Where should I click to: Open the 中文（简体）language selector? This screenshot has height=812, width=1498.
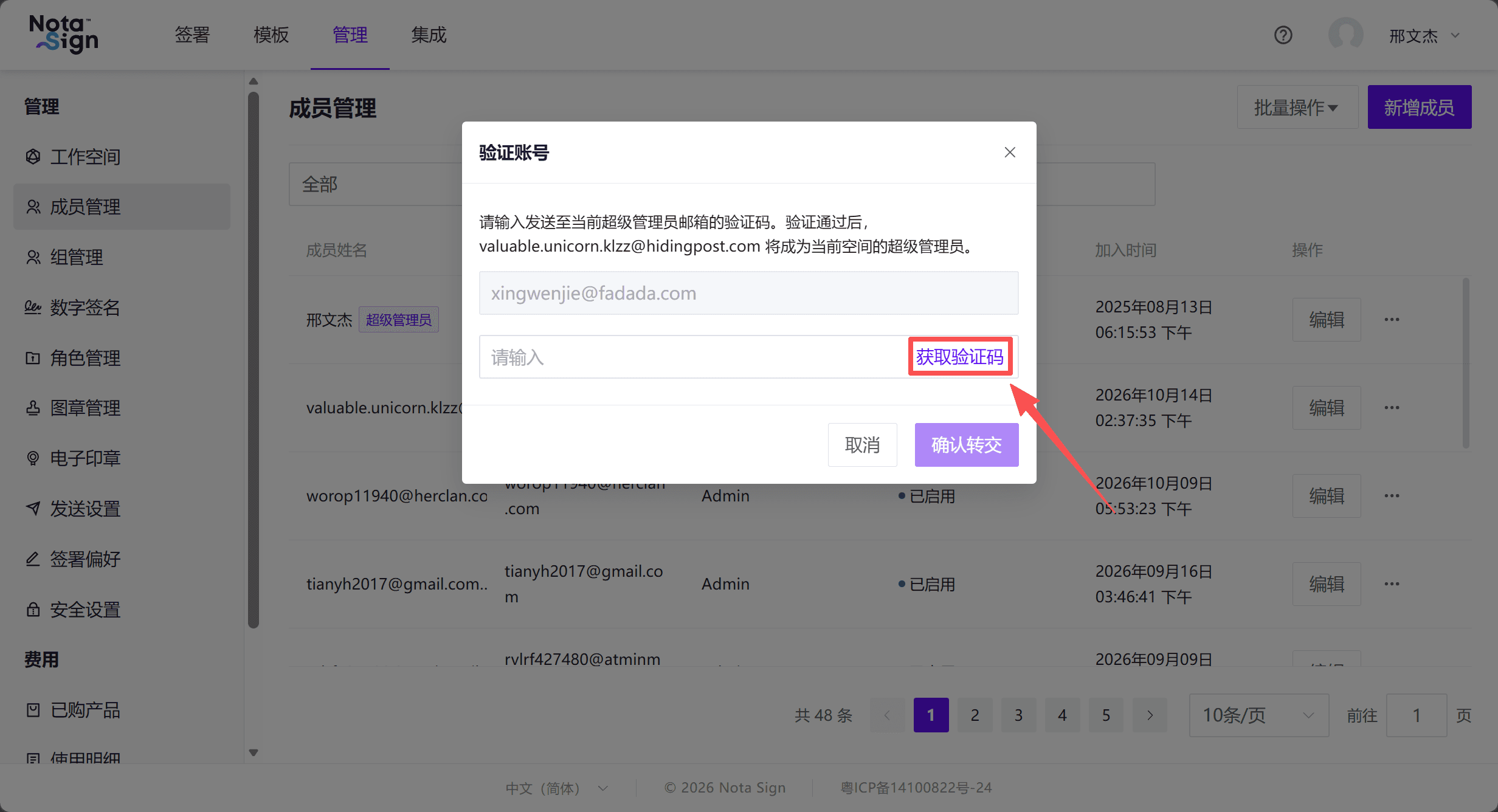(557, 788)
